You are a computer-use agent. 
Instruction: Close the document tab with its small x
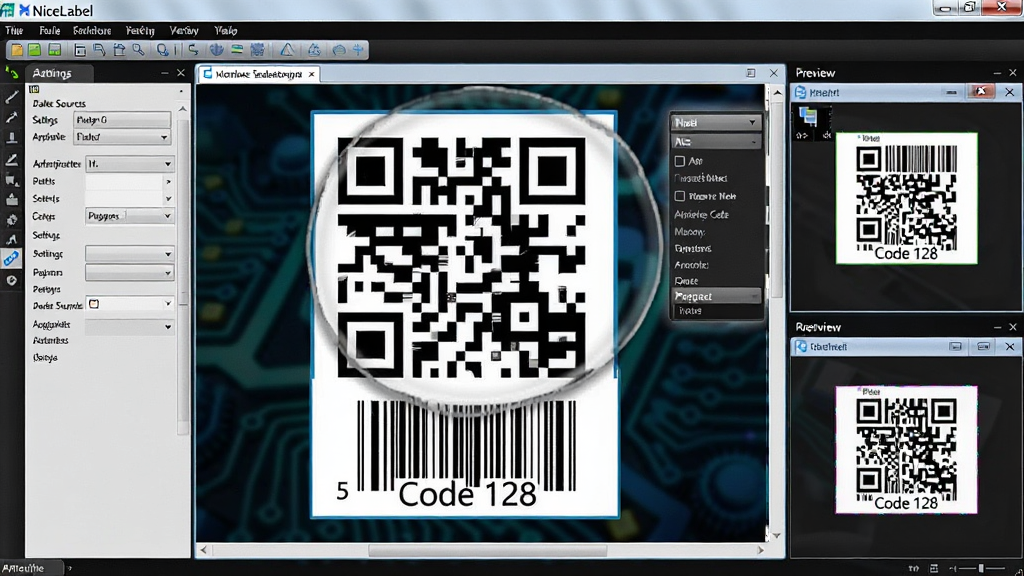coord(312,74)
